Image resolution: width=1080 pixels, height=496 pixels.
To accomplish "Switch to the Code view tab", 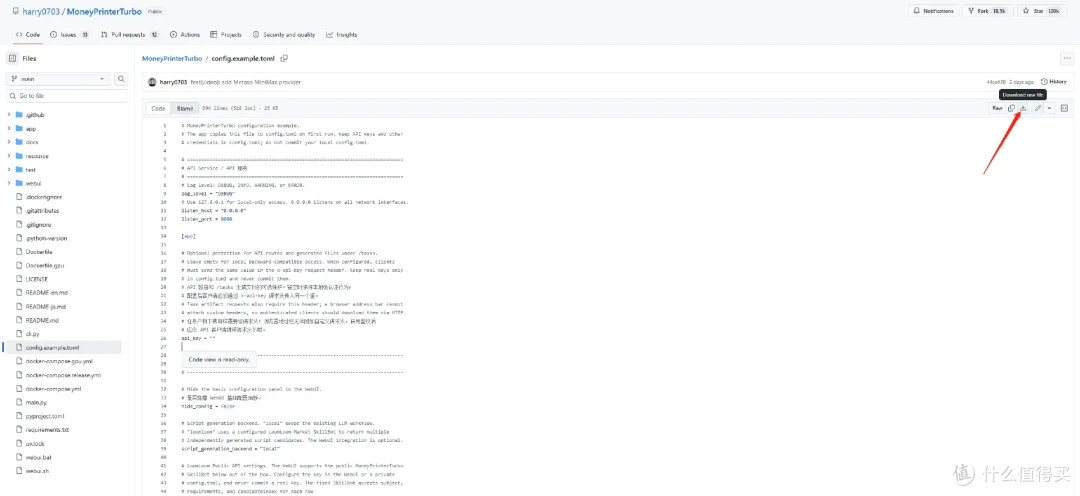I will point(158,108).
